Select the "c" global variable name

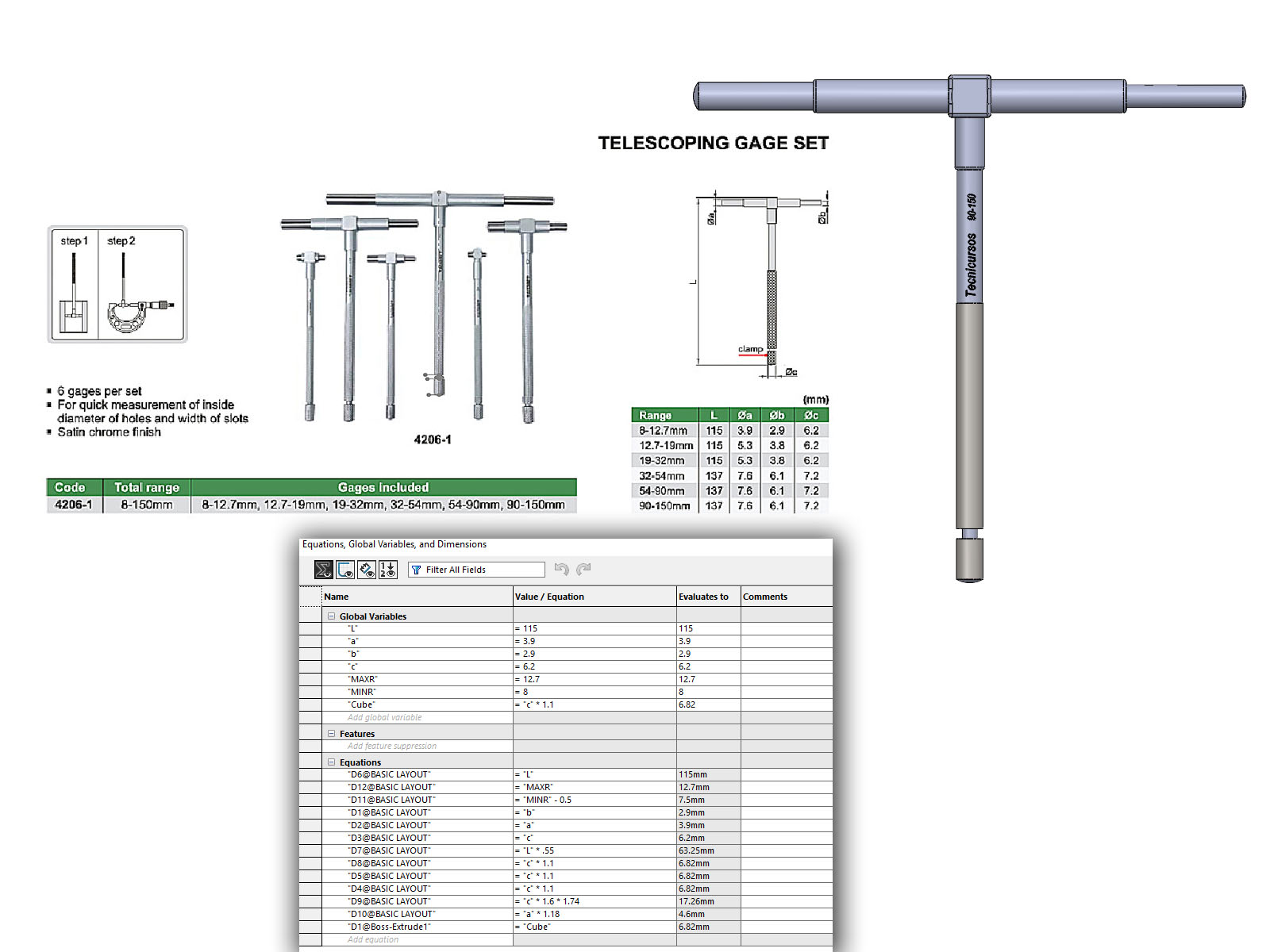point(352,666)
